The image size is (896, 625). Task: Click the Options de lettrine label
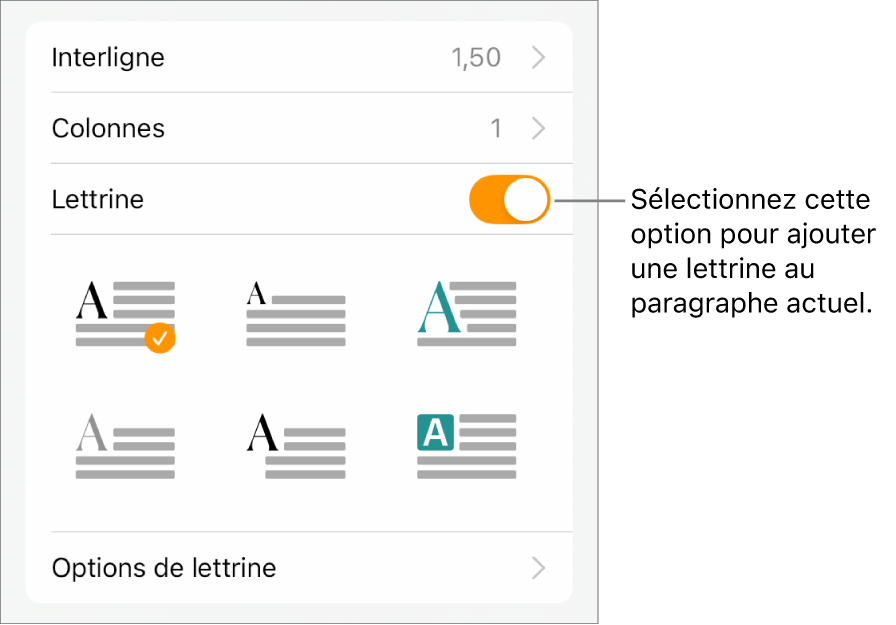pyautogui.click(x=164, y=569)
